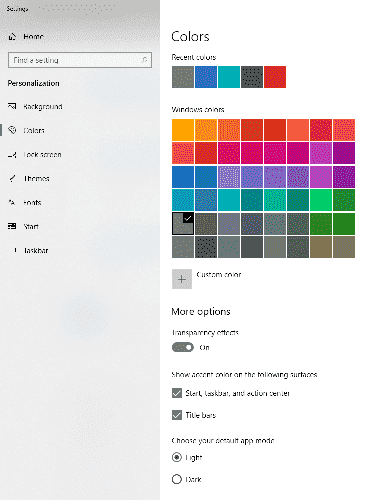Choose plain teal swatch in fourth row

point(229,200)
